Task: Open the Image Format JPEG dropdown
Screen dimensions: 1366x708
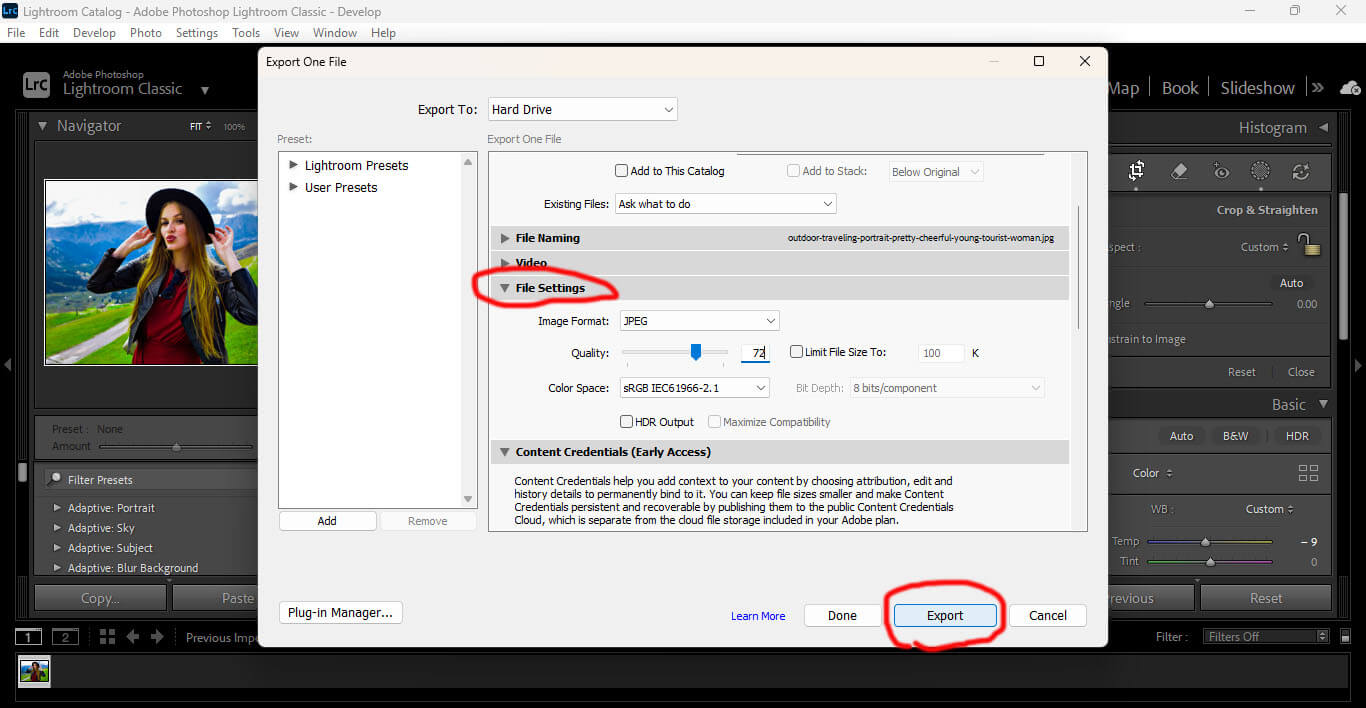Action: pos(699,321)
